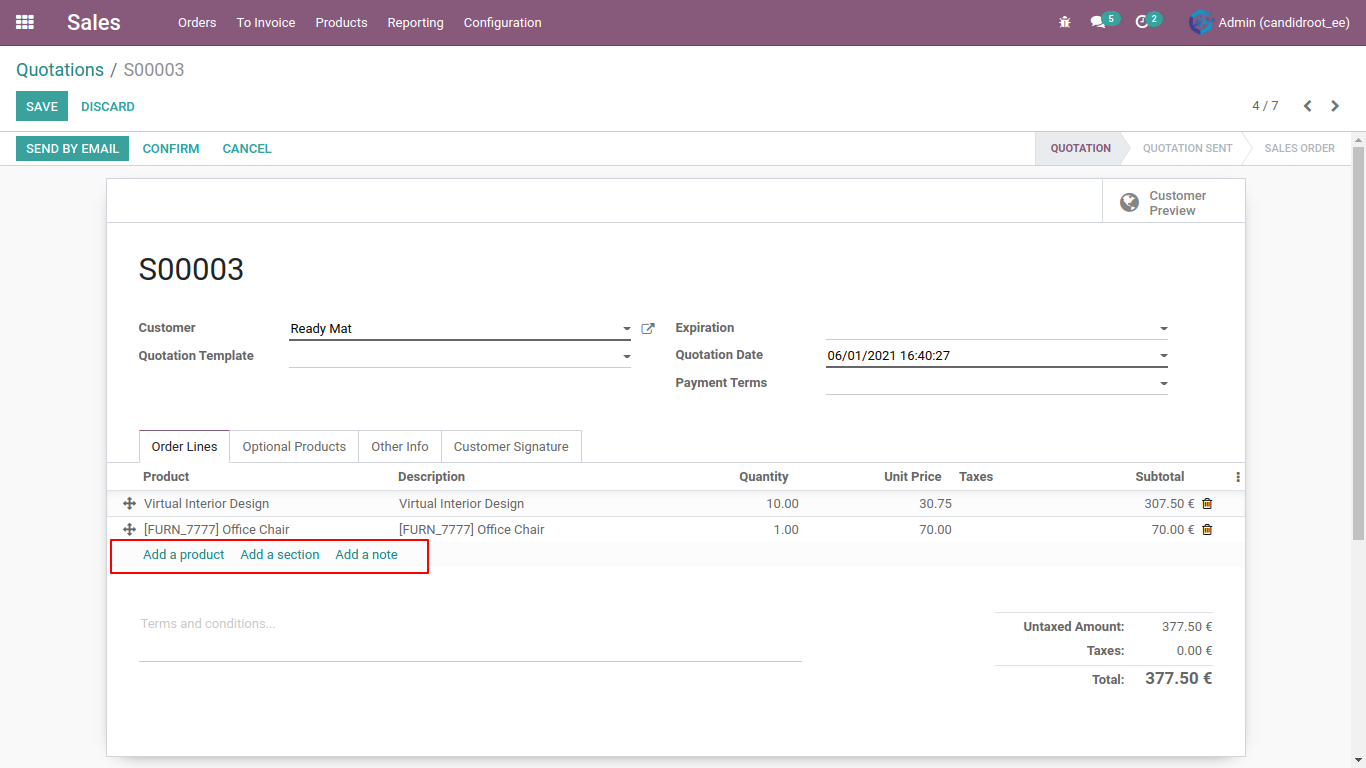Click the Sales Order status stage

point(1299,148)
